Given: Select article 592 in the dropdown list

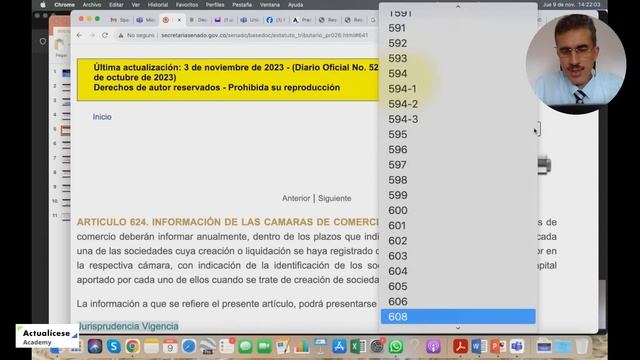Looking at the screenshot, I should coord(458,43).
